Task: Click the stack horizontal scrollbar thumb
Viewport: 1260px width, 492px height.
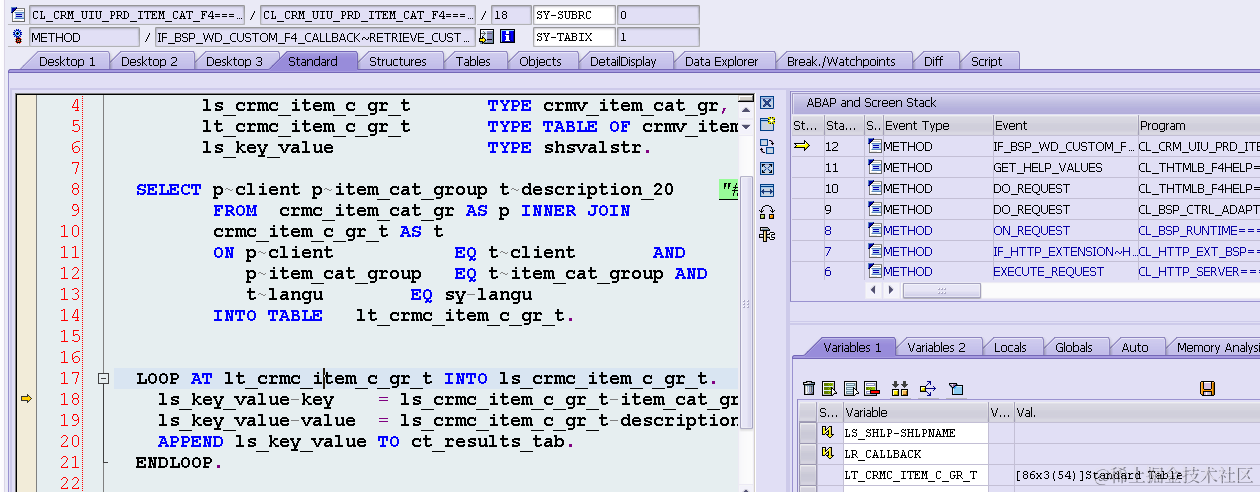Action: coord(941,290)
